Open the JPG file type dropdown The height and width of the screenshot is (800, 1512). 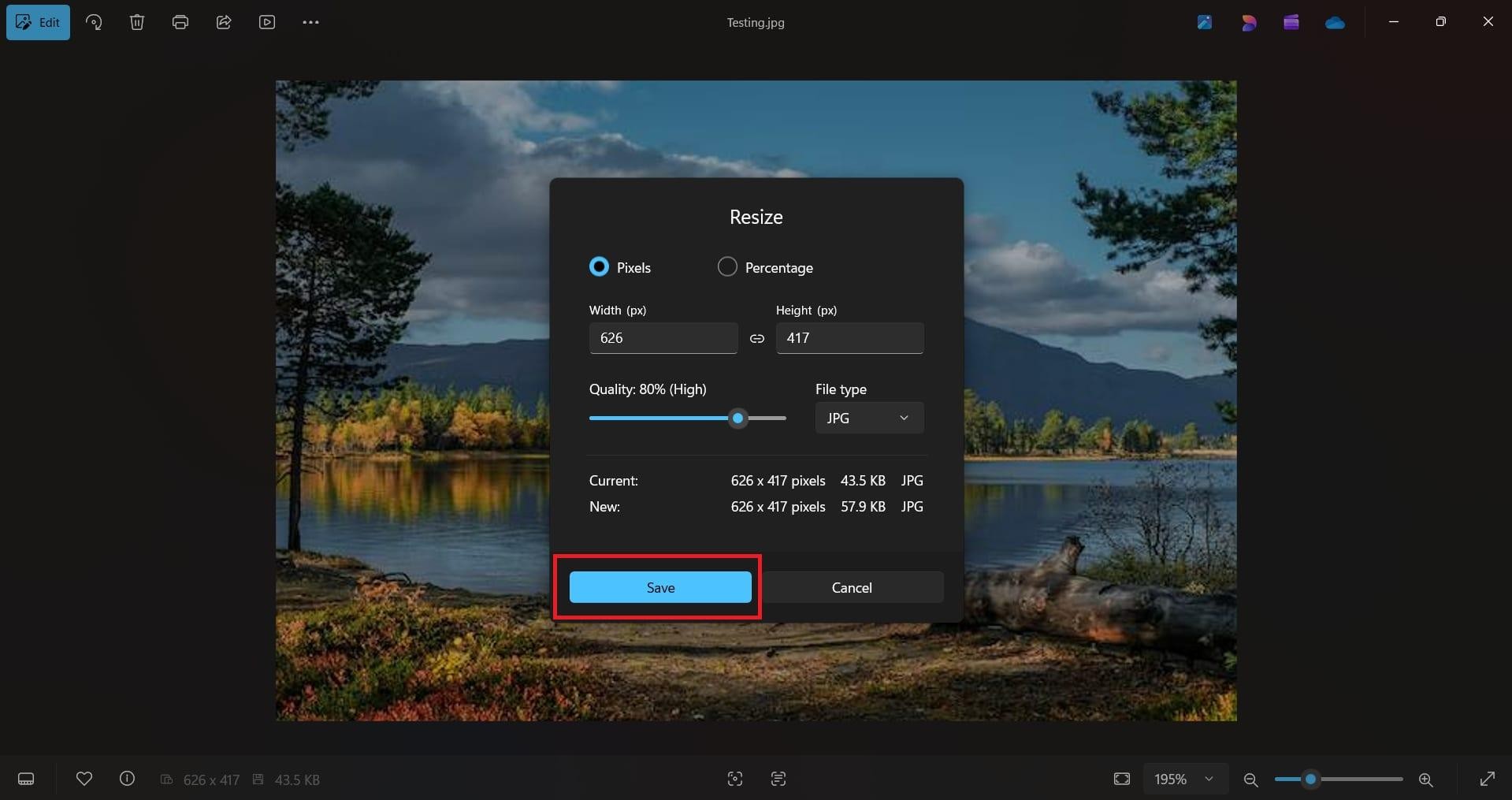pos(869,418)
